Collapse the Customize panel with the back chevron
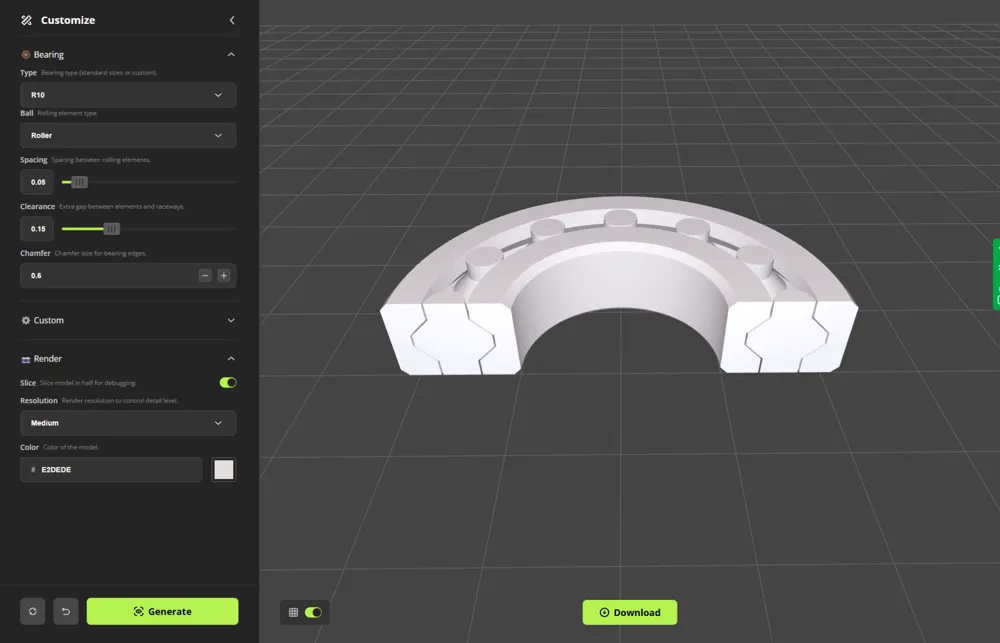Viewport: 1000px width, 643px height. [x=232, y=20]
